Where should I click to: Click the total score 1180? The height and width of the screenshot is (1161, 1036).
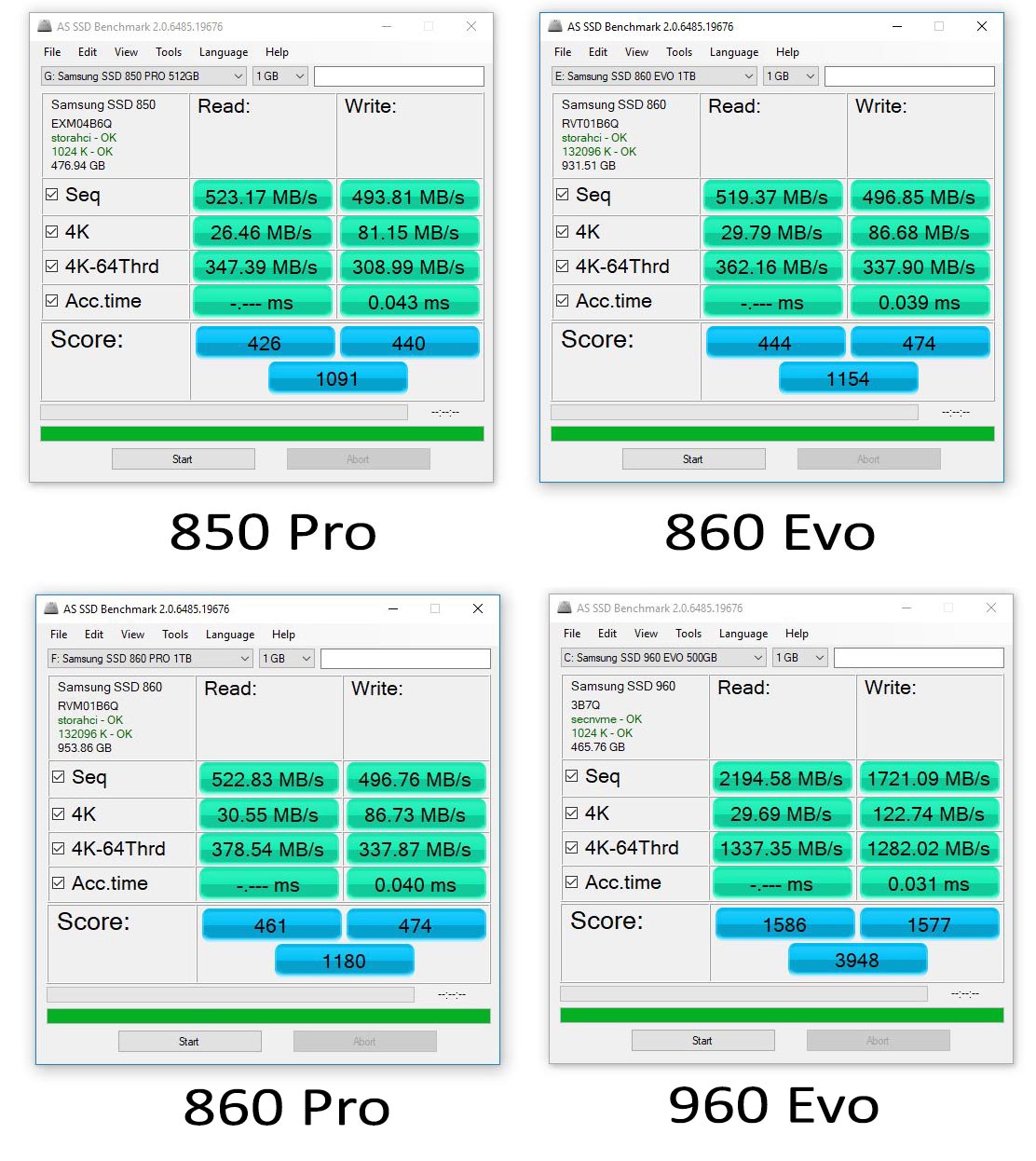coord(344,961)
